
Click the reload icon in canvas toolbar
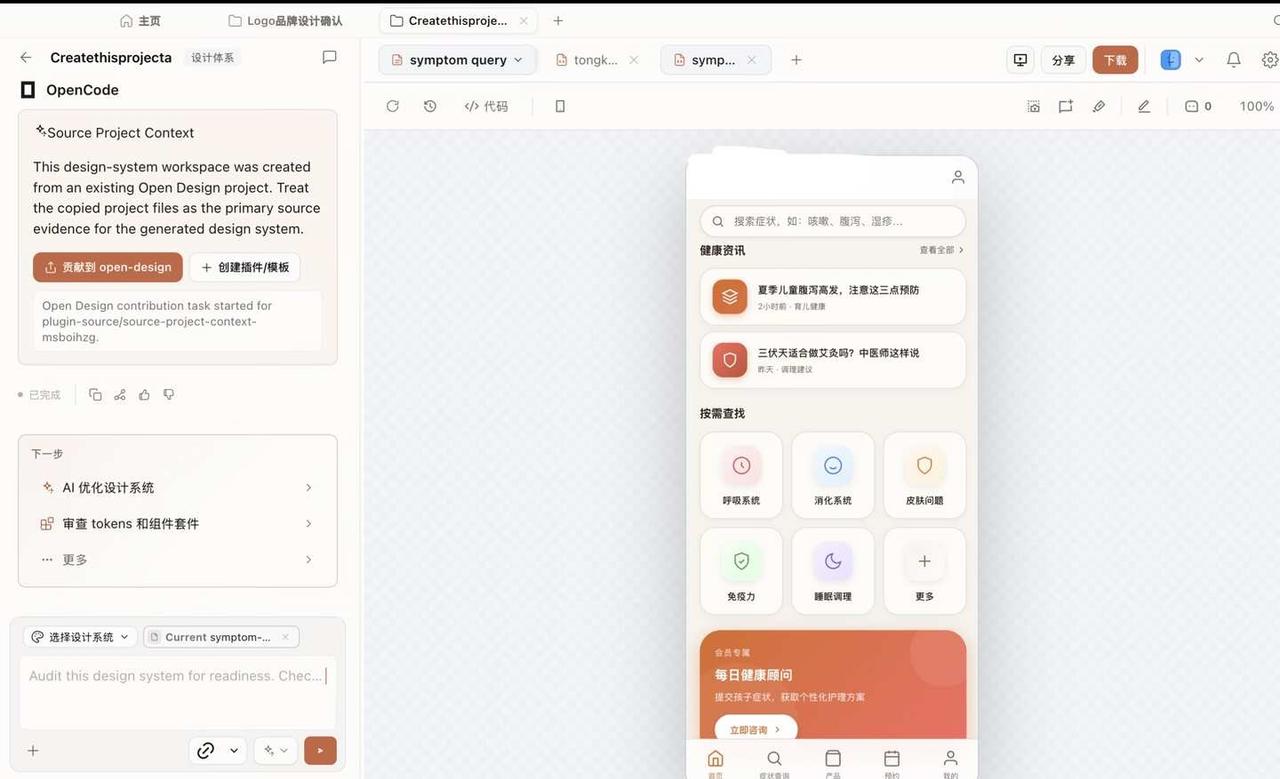tap(393, 106)
